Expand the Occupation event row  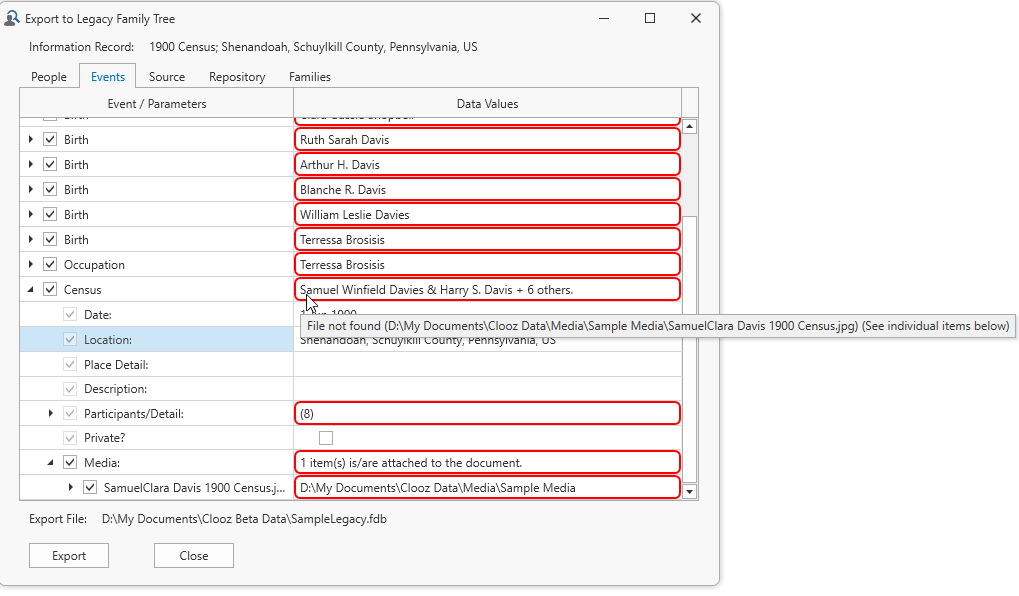click(x=31, y=265)
